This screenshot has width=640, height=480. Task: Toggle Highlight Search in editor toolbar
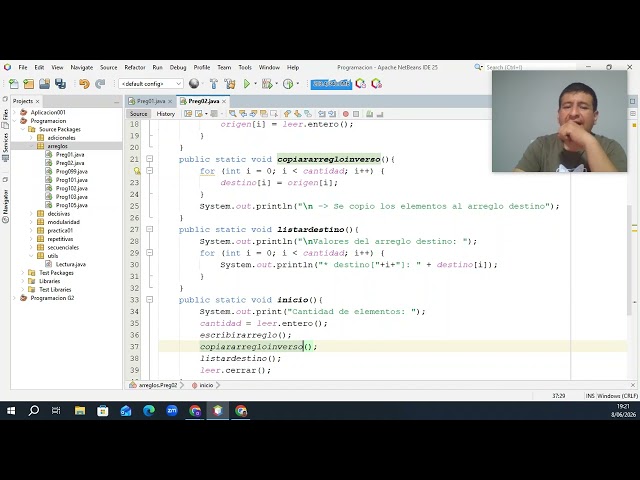[x=264, y=114]
